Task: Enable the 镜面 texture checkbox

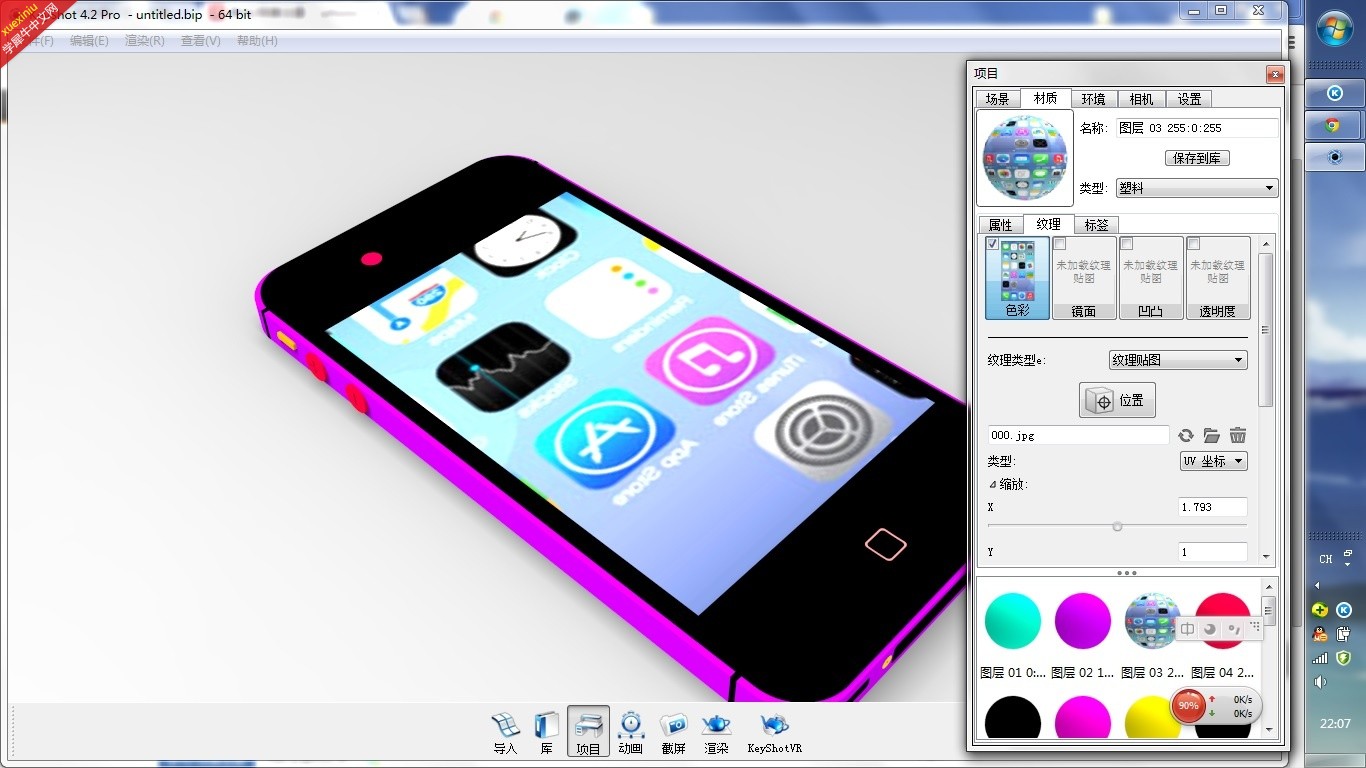Action: [1060, 243]
